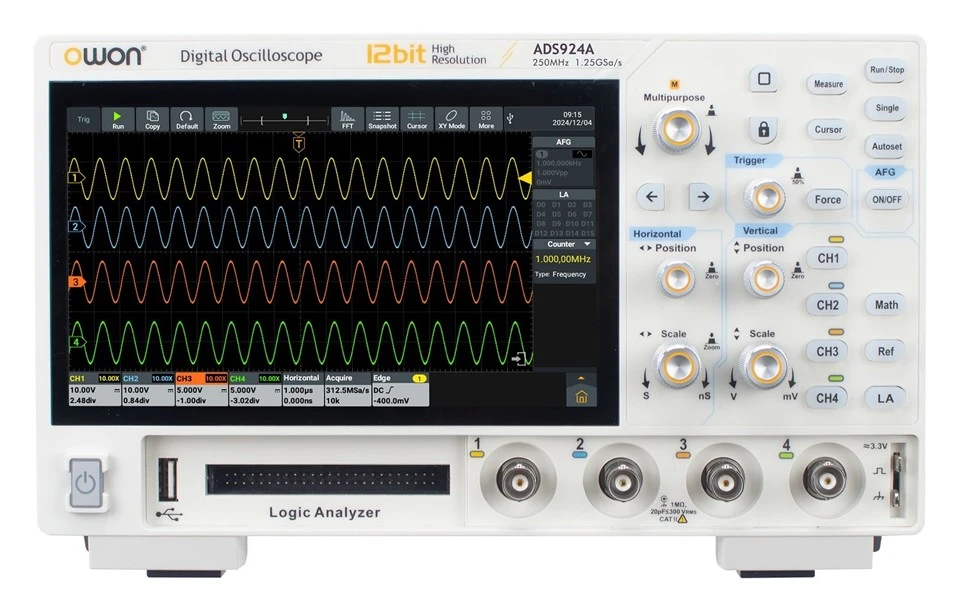
Task: Tap the Copy icon in the toolbar
Action: click(x=152, y=119)
